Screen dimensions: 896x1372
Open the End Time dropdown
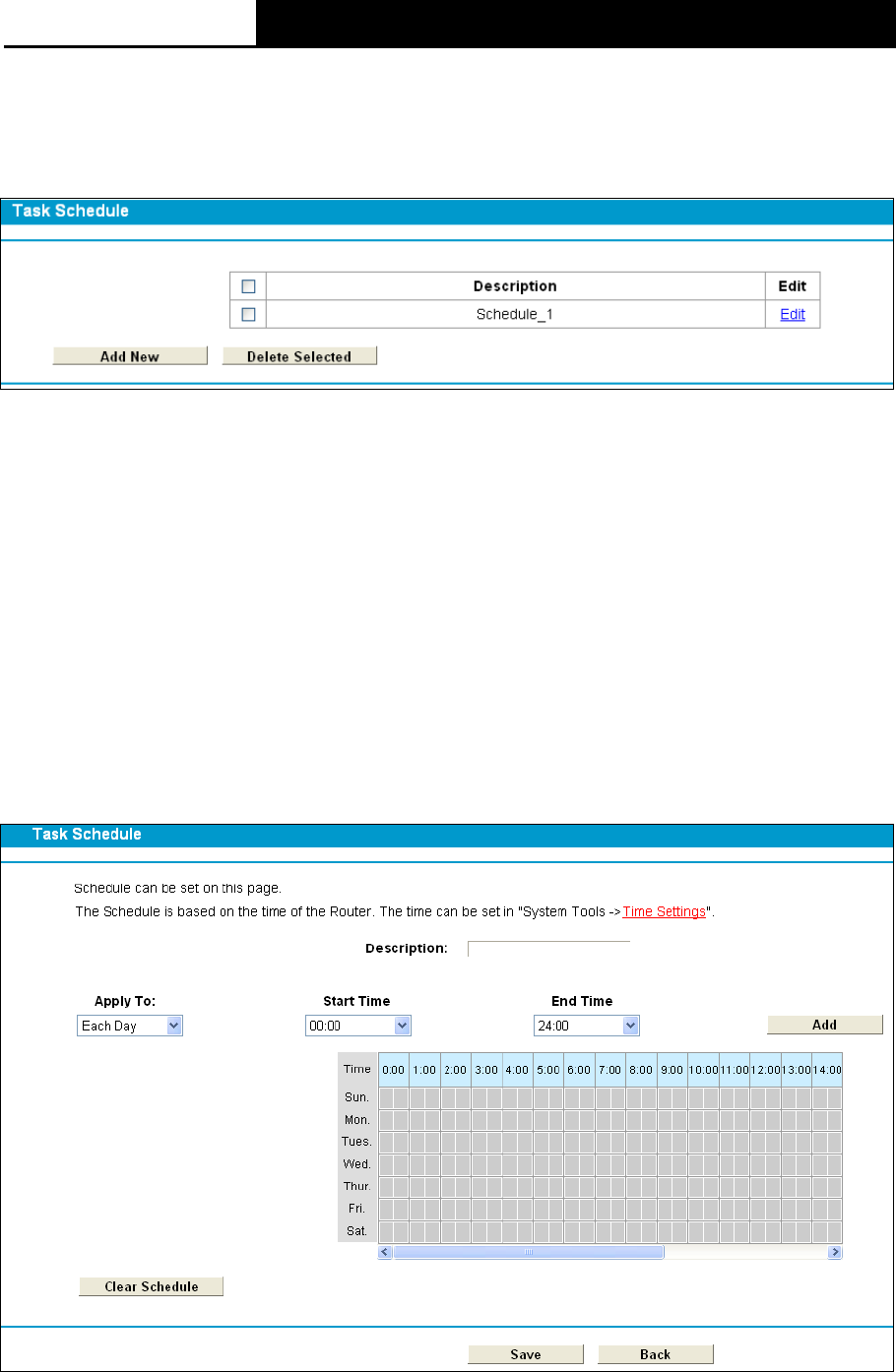[x=587, y=1026]
